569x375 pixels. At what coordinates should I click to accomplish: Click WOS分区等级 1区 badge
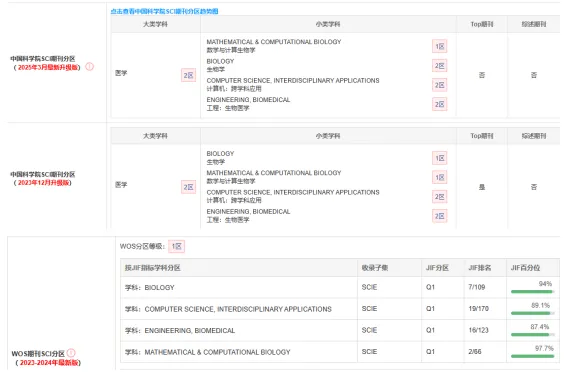pyautogui.click(x=176, y=246)
